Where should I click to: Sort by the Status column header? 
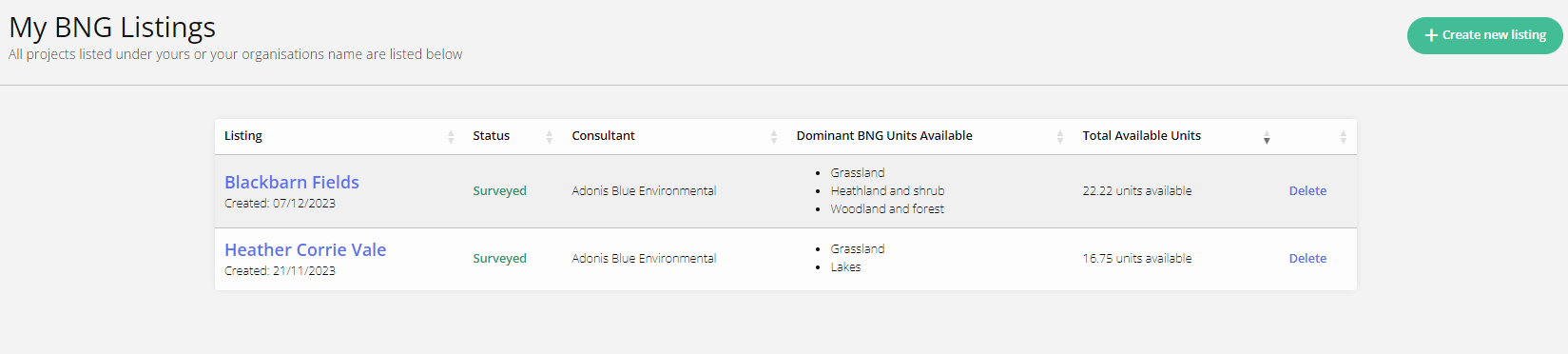[492, 136]
